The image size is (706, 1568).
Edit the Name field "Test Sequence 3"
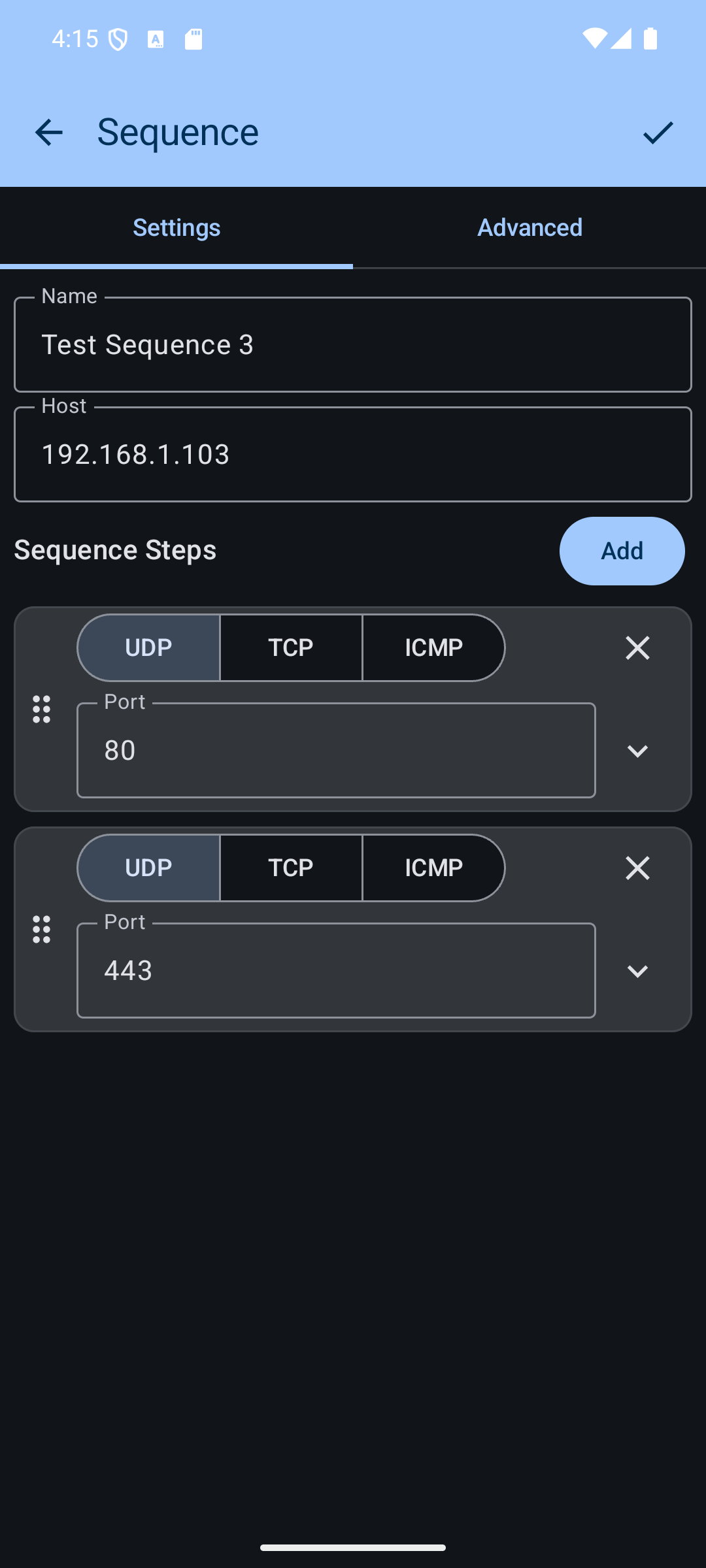click(353, 345)
